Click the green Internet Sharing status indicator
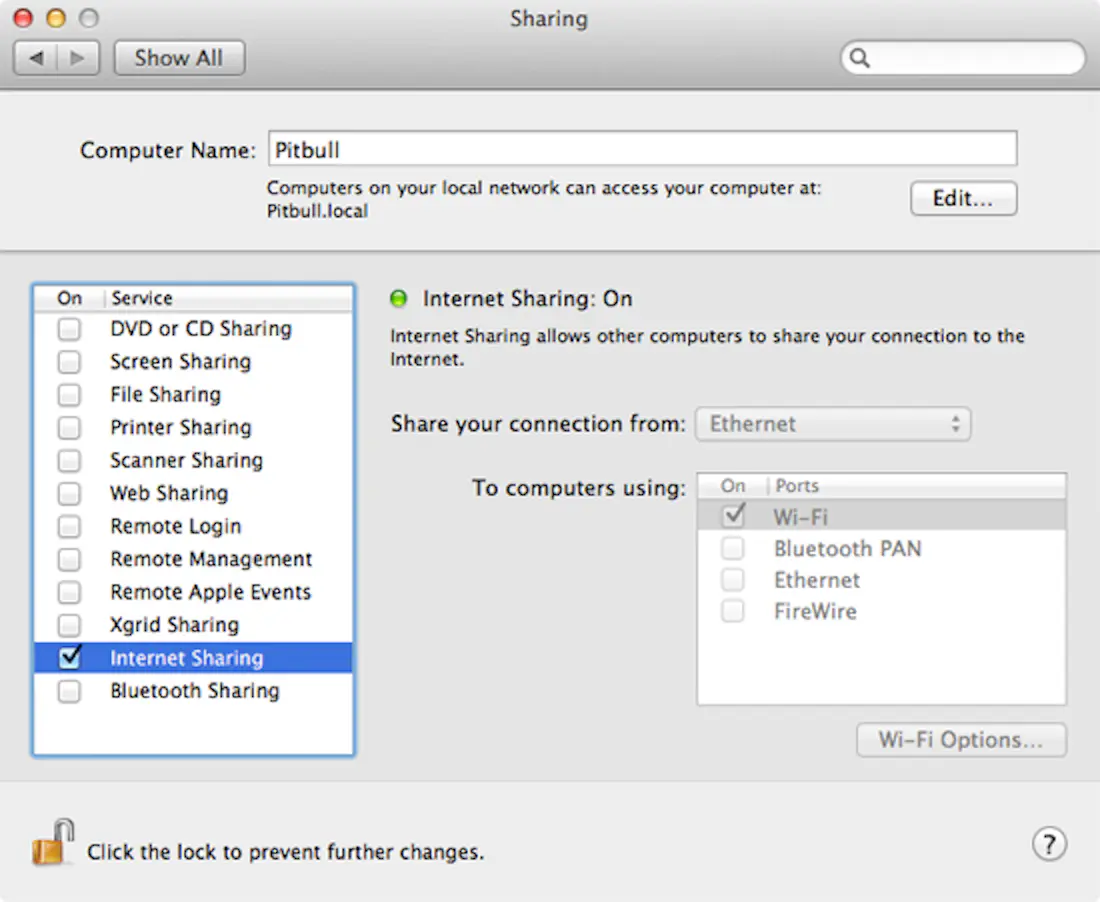Screen dimensions: 1100x902 [398, 298]
